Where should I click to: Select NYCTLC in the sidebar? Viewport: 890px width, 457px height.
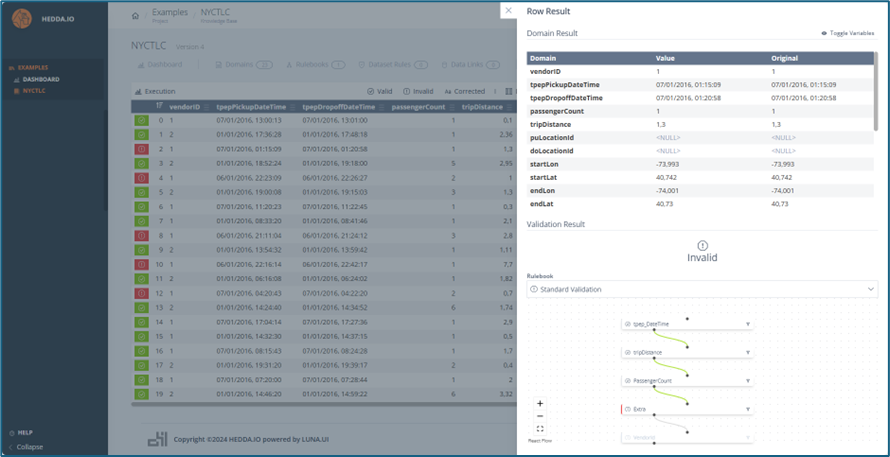(35, 91)
